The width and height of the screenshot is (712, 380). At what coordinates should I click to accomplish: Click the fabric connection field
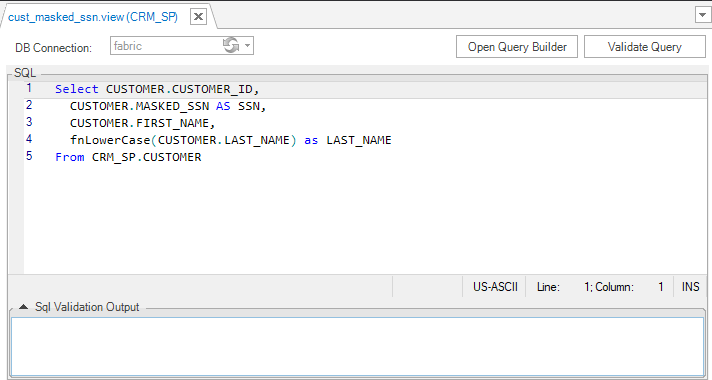[166, 46]
